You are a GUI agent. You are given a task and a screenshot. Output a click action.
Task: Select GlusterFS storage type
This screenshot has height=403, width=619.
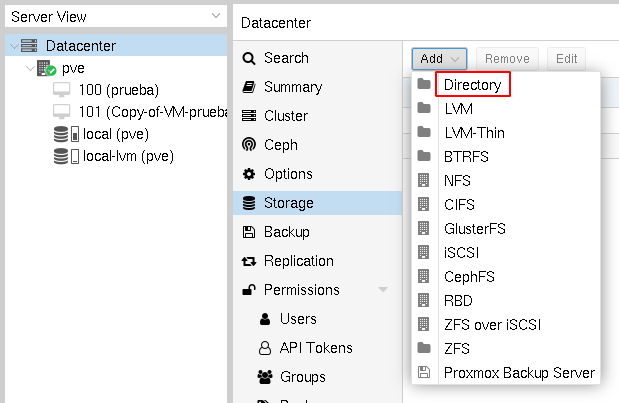point(506,229)
